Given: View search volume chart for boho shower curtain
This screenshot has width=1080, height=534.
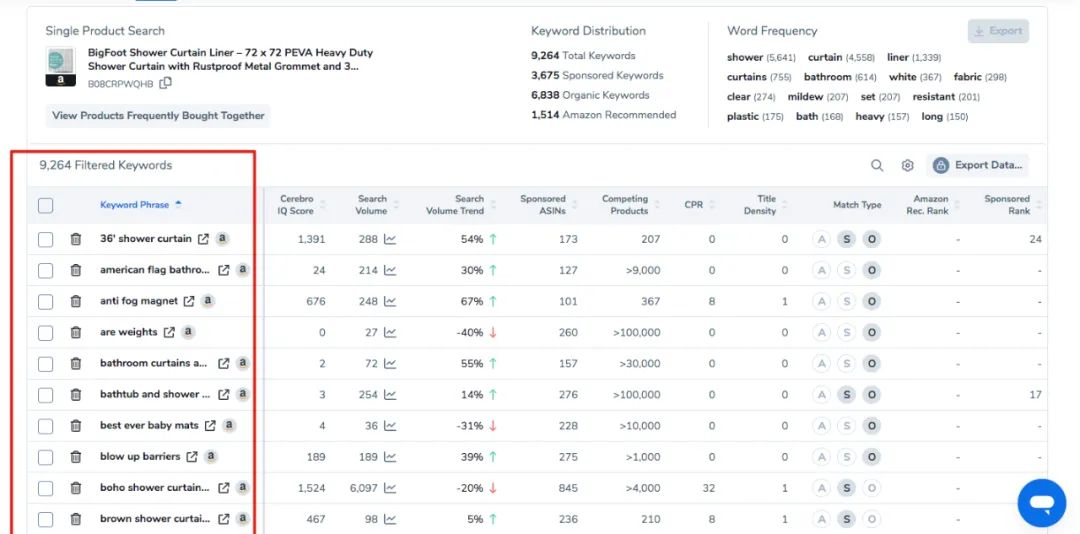Looking at the screenshot, I should pos(390,488).
